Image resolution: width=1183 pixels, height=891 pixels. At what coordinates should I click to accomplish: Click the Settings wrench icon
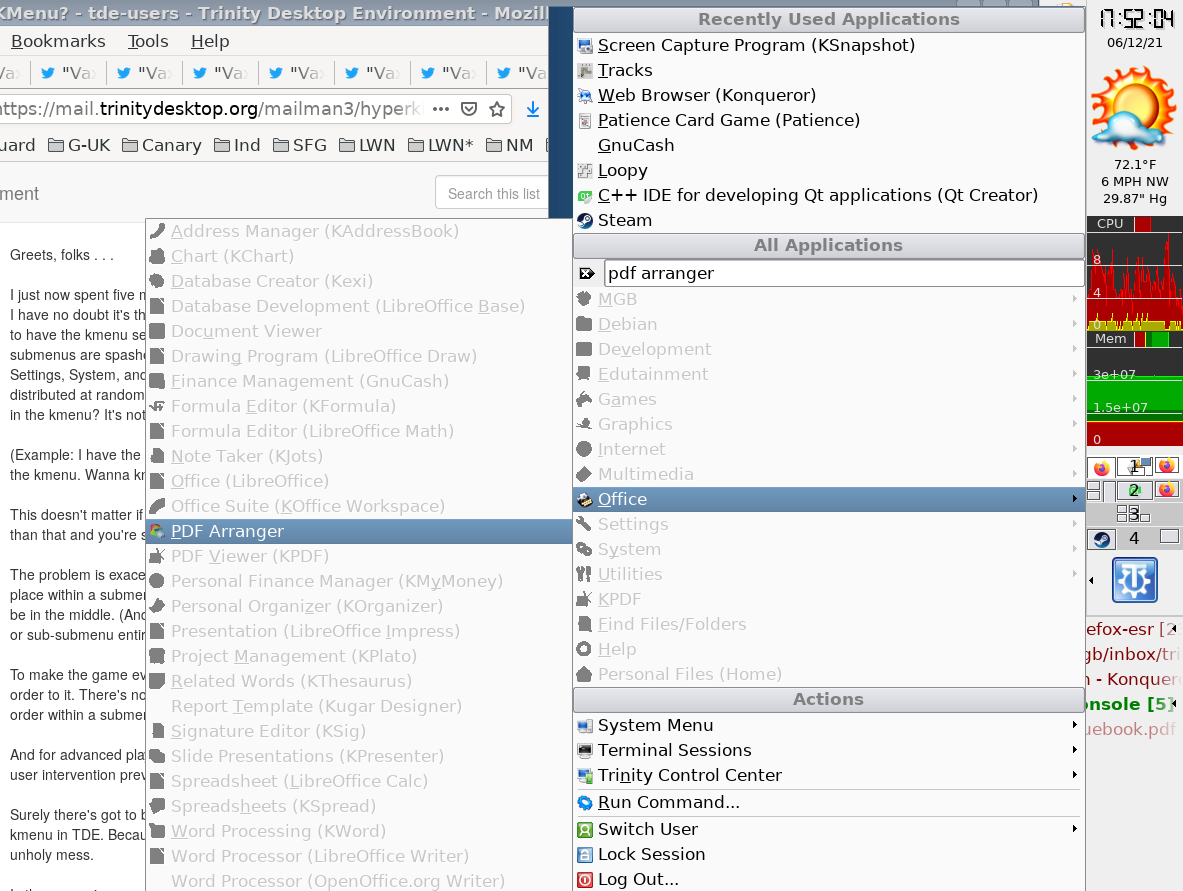pyautogui.click(x=585, y=524)
